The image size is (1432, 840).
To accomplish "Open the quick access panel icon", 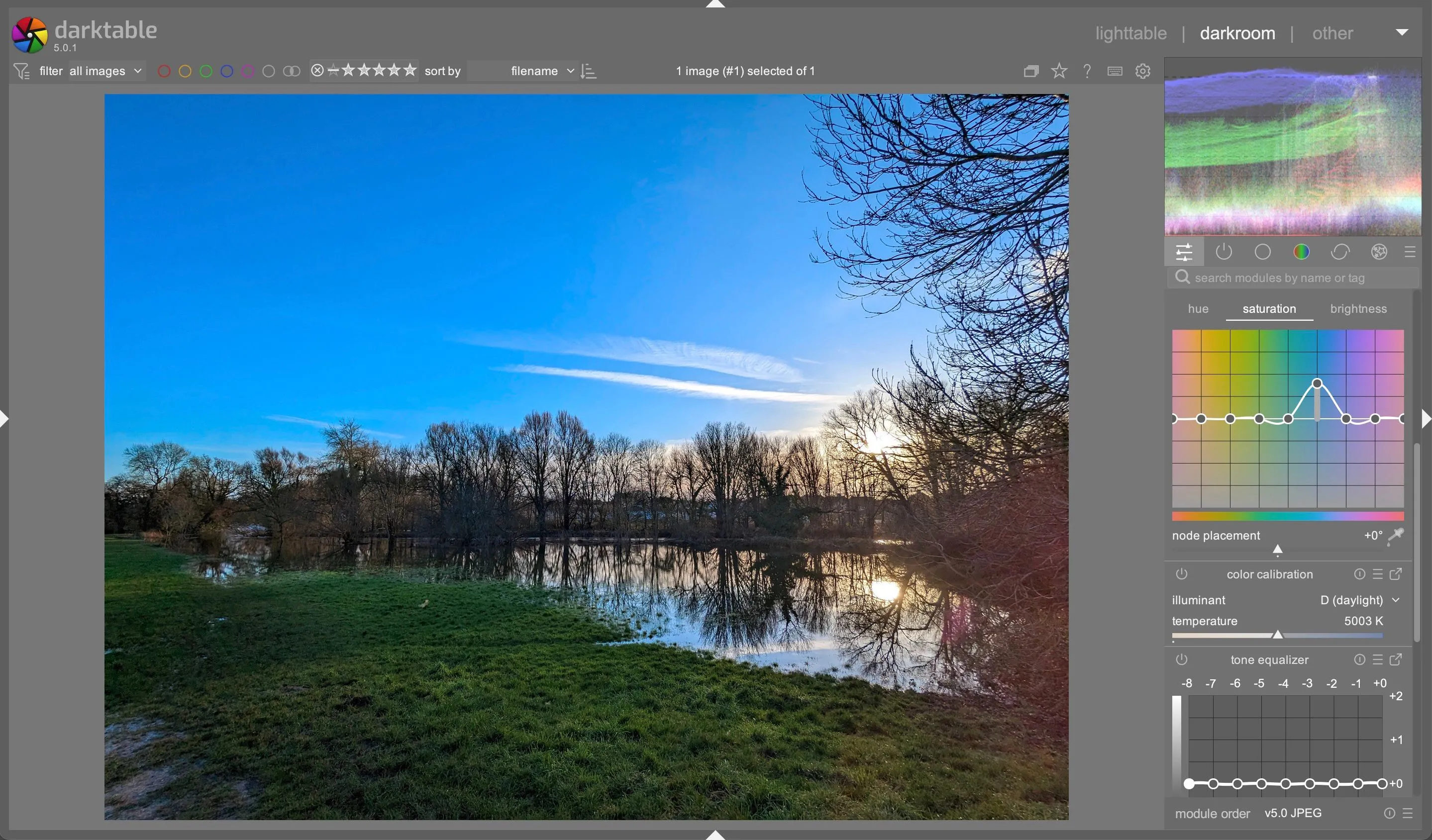I will (1184, 252).
